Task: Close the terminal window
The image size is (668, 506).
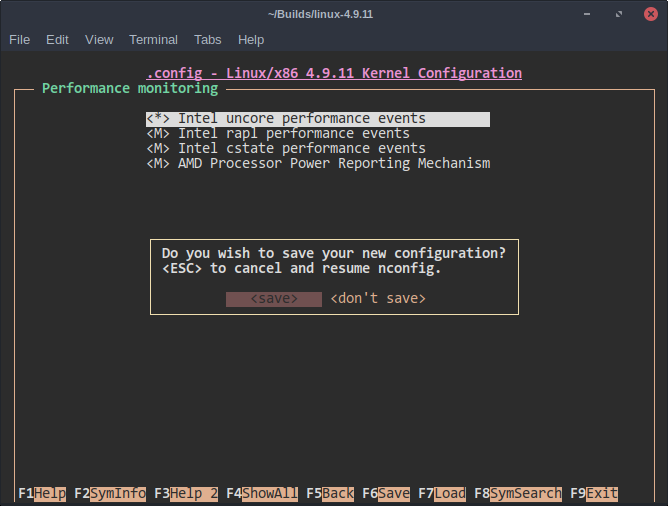Action: pos(651,14)
